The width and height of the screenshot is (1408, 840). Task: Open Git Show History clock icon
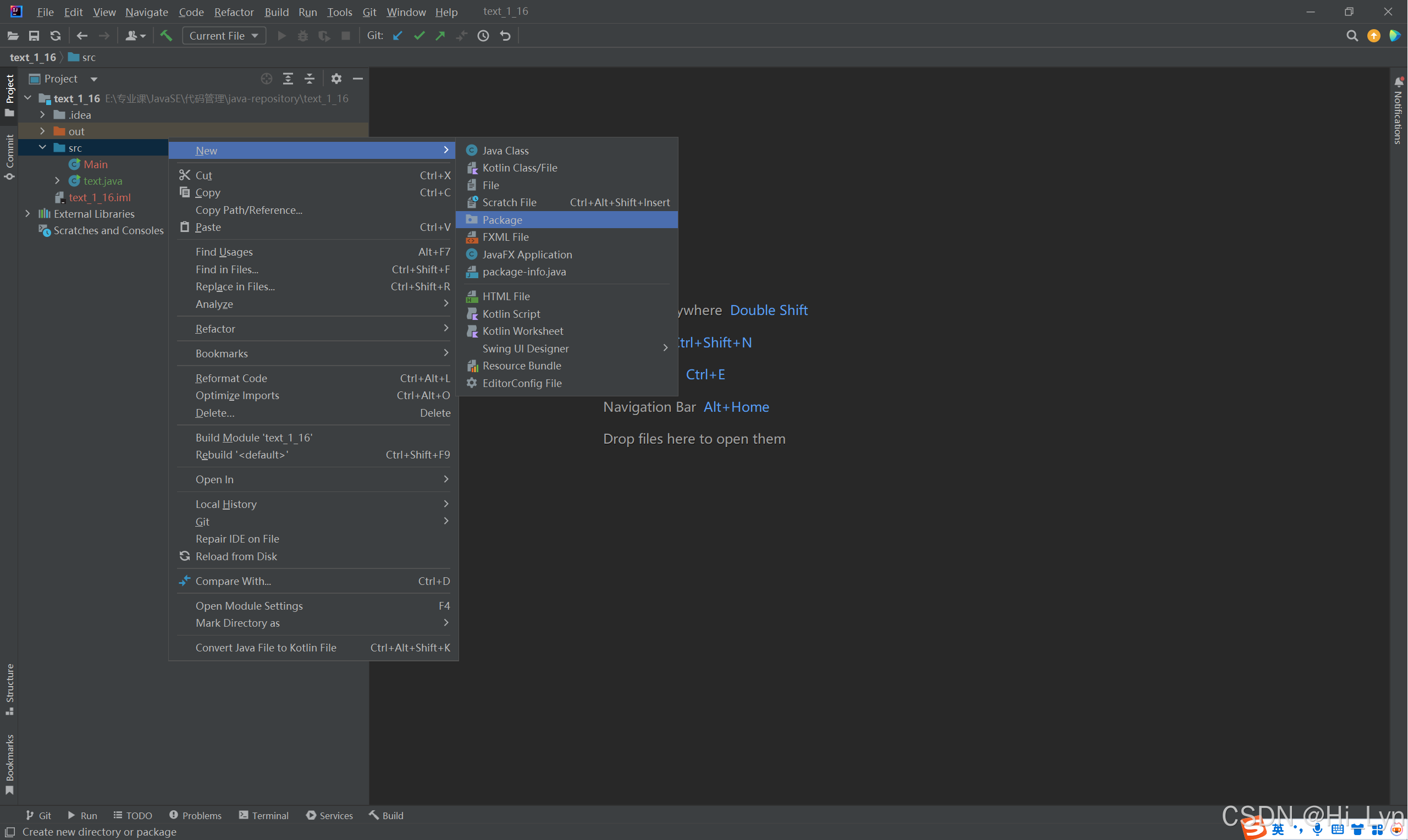coord(483,36)
